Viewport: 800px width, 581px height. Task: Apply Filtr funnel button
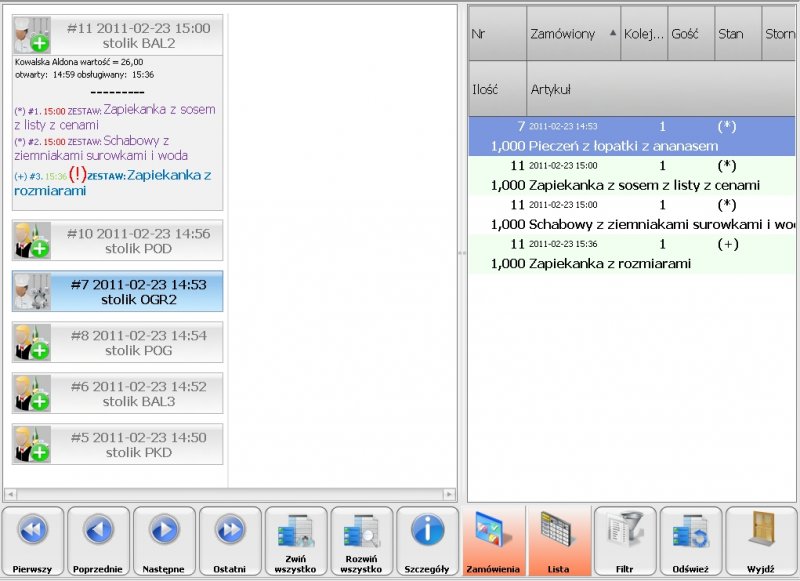click(625, 541)
